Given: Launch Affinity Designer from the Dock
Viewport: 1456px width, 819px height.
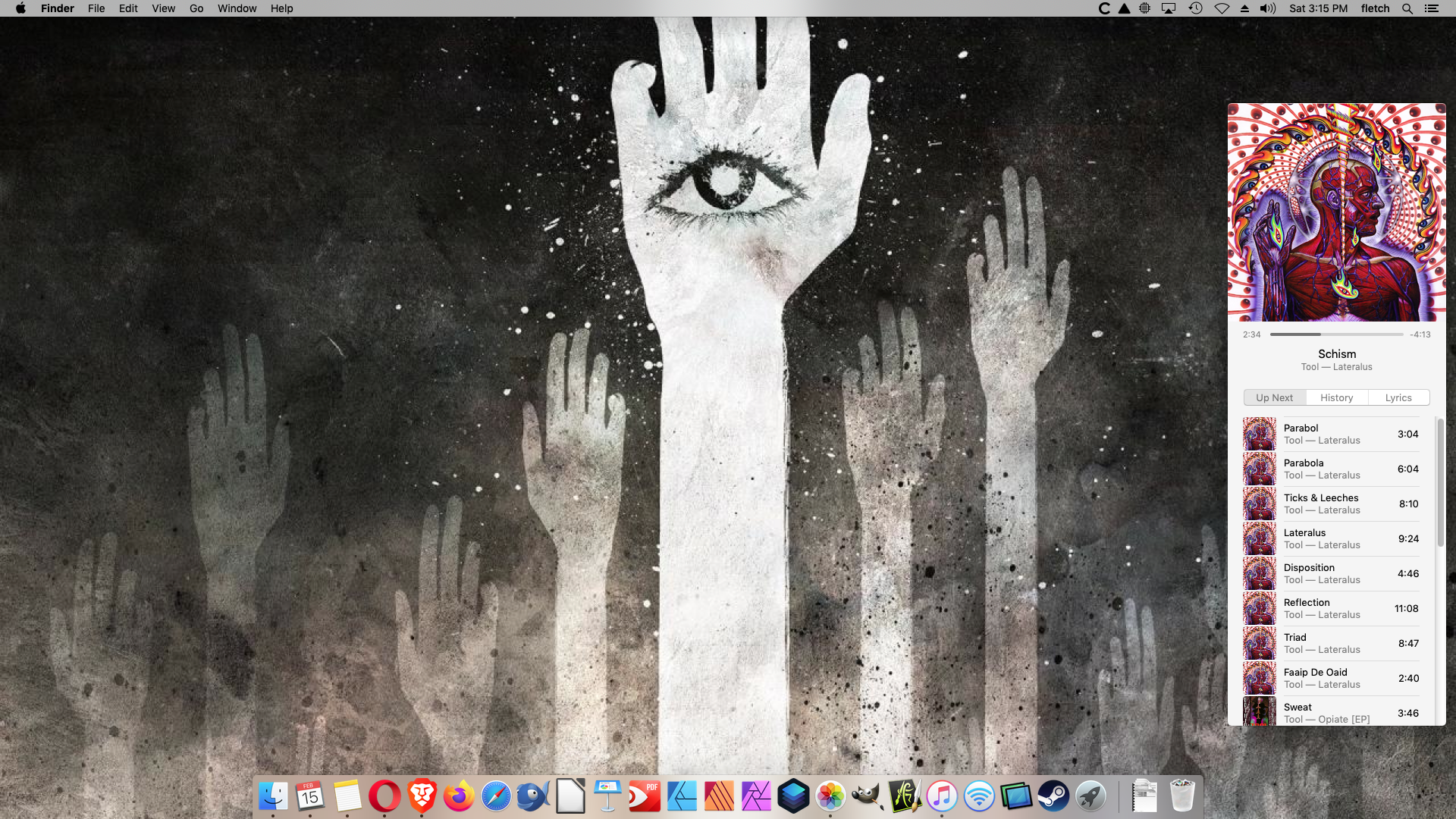Looking at the screenshot, I should pos(682,796).
